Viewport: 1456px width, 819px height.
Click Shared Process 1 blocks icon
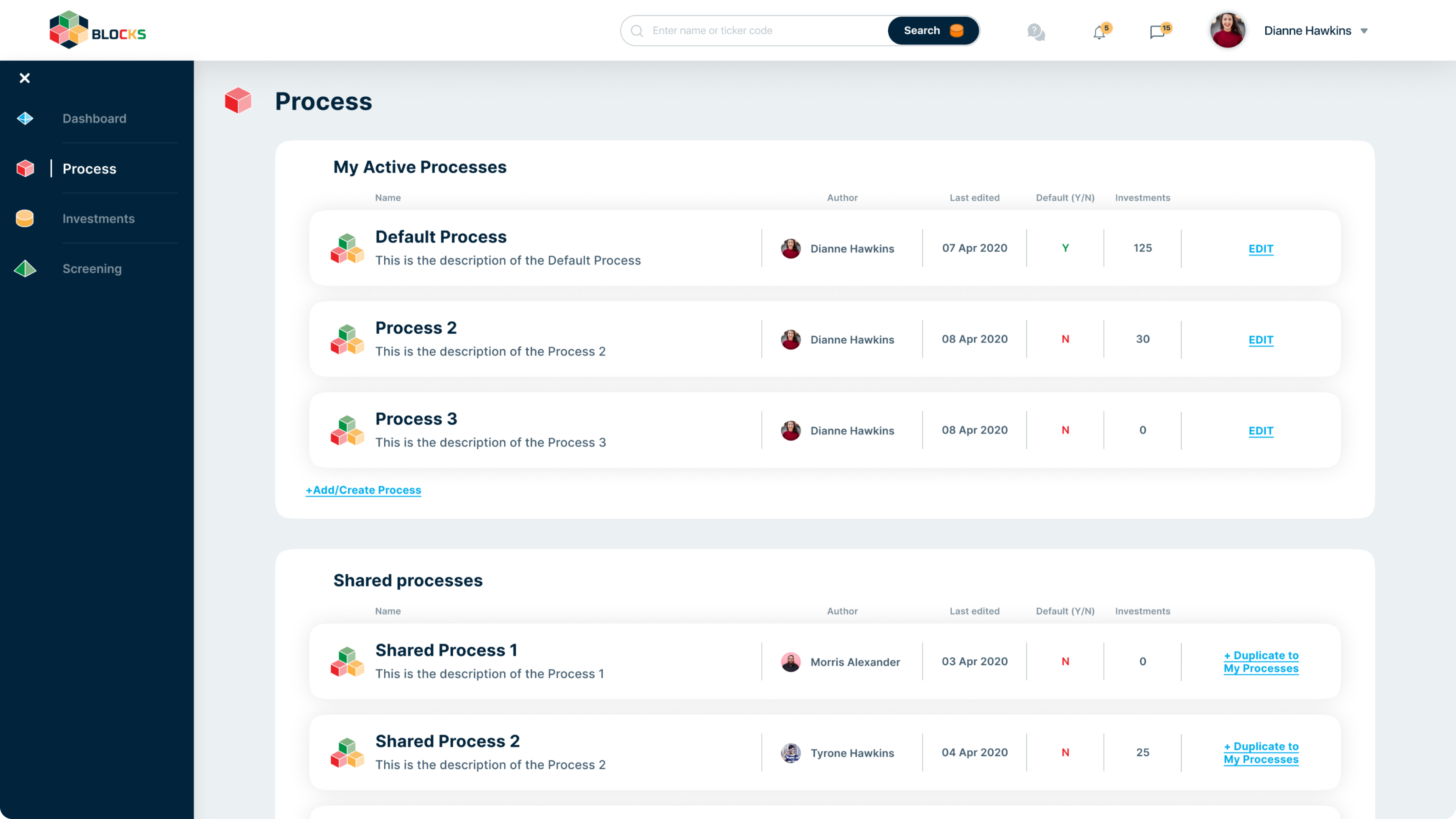click(347, 661)
